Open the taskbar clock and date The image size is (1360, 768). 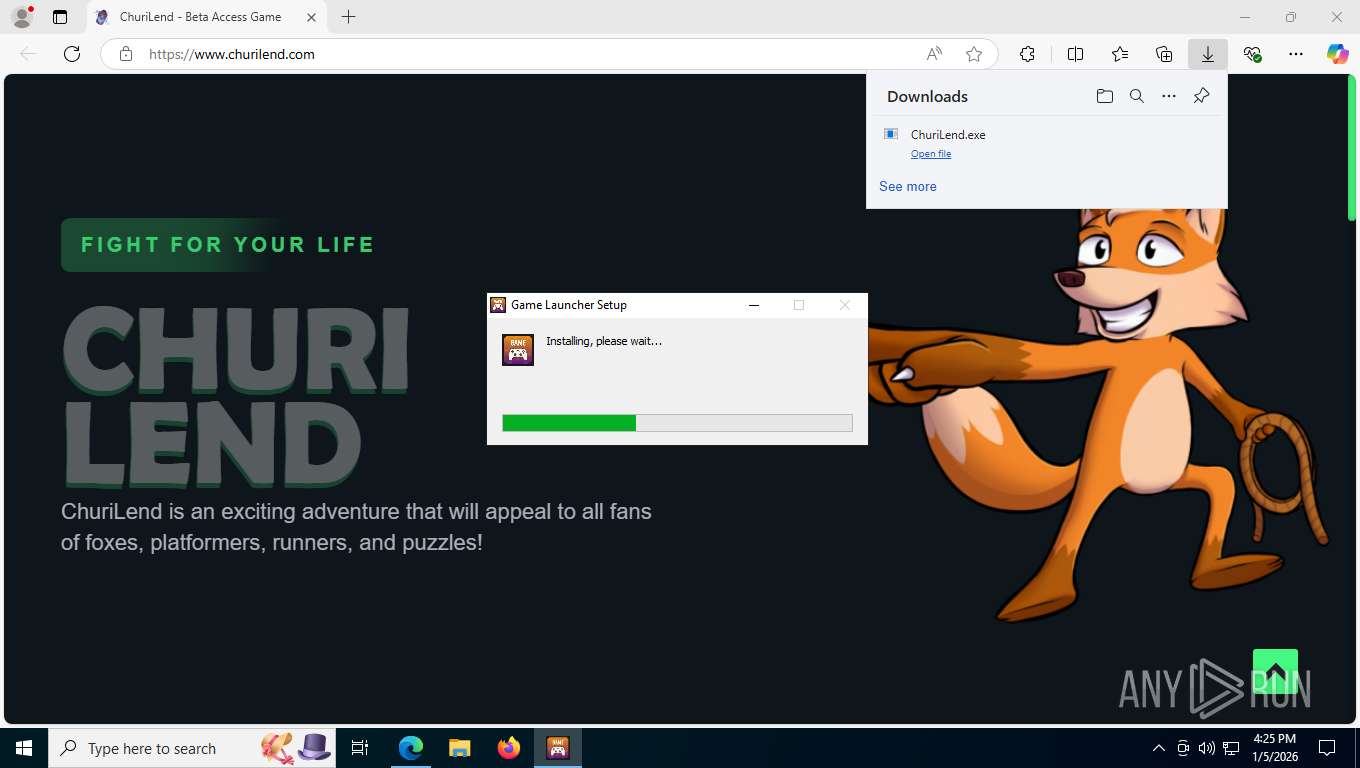pos(1274,748)
